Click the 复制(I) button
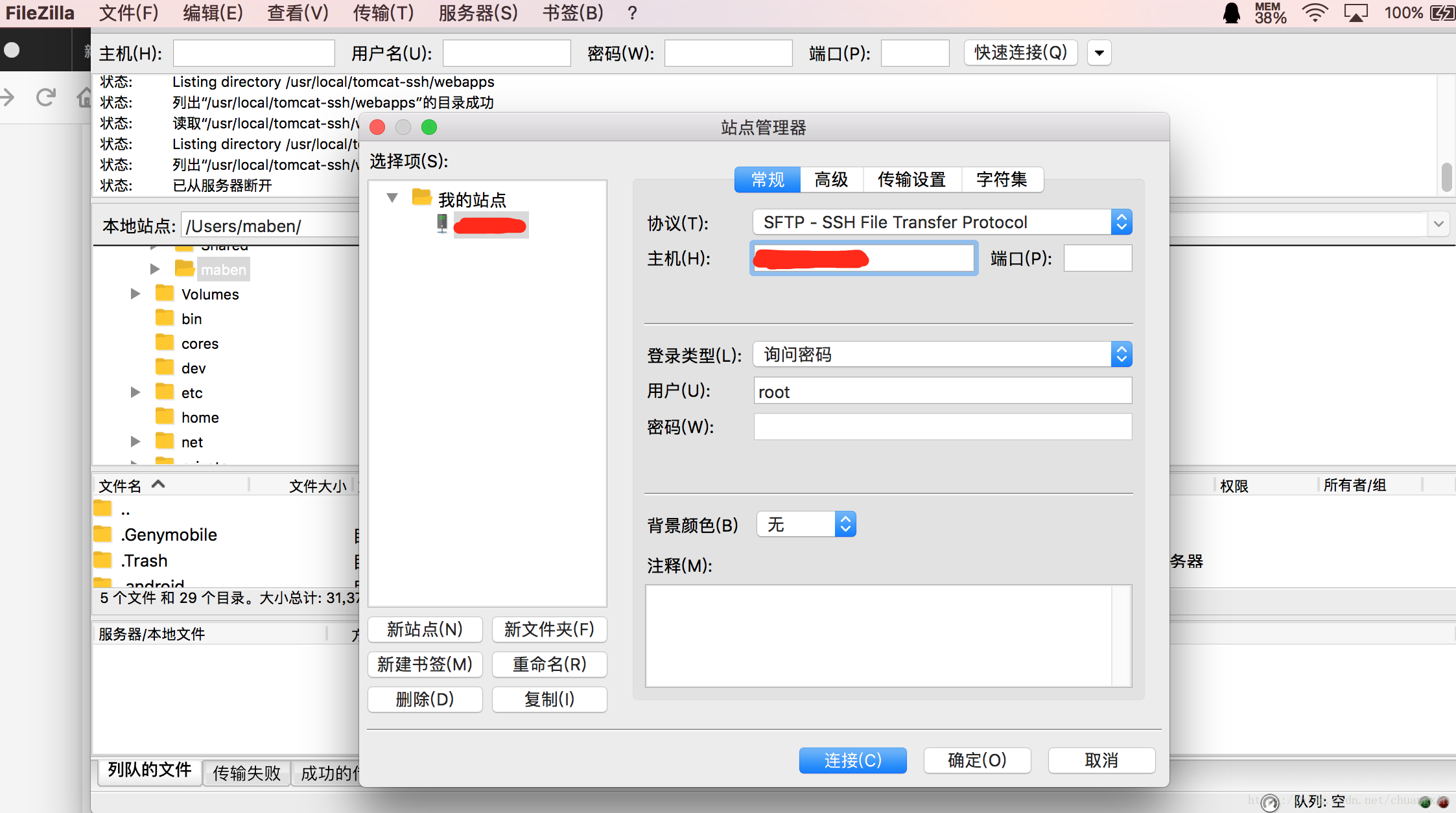 550,700
